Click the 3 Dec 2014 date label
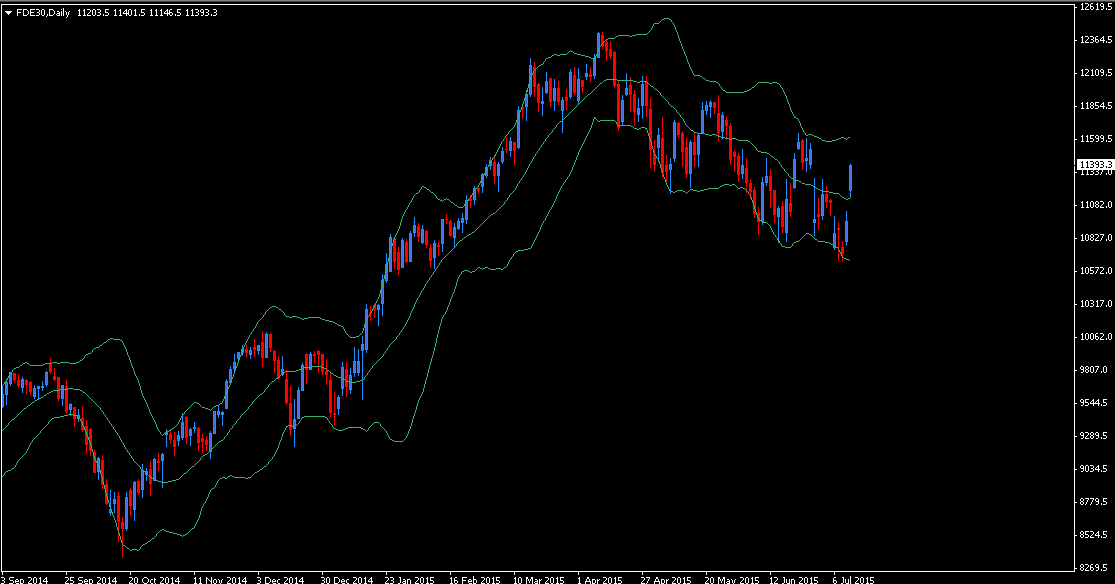Image resolution: width=1115 pixels, height=584 pixels. point(280,580)
